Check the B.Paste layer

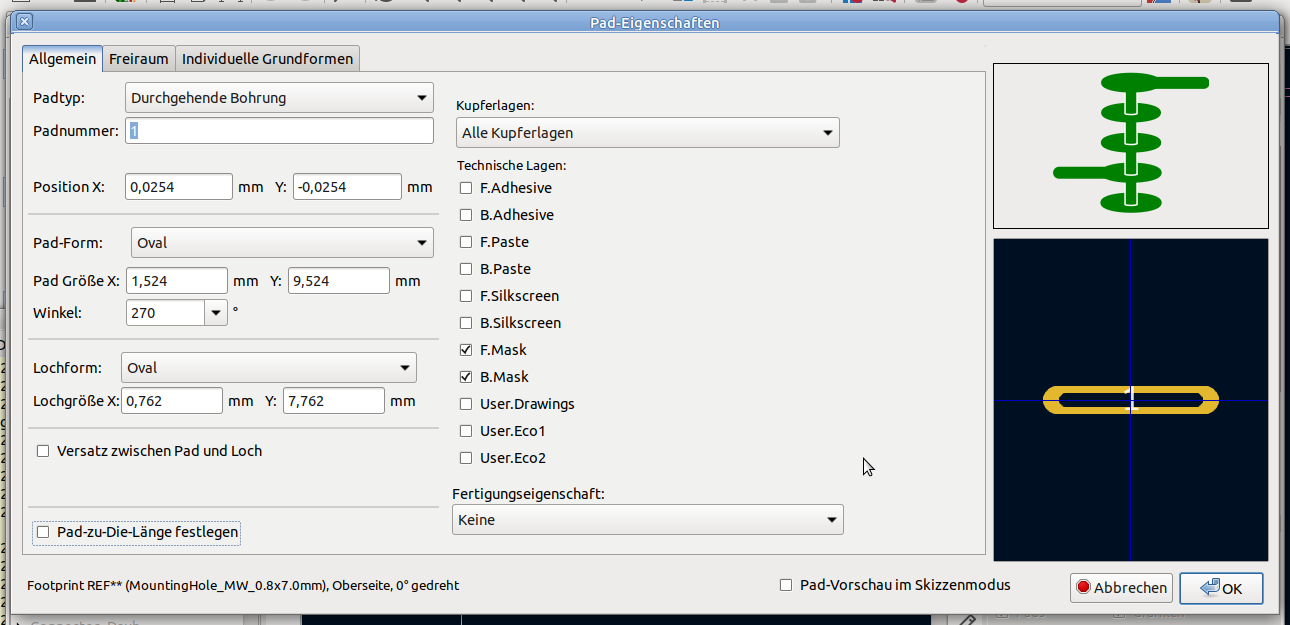coord(466,269)
